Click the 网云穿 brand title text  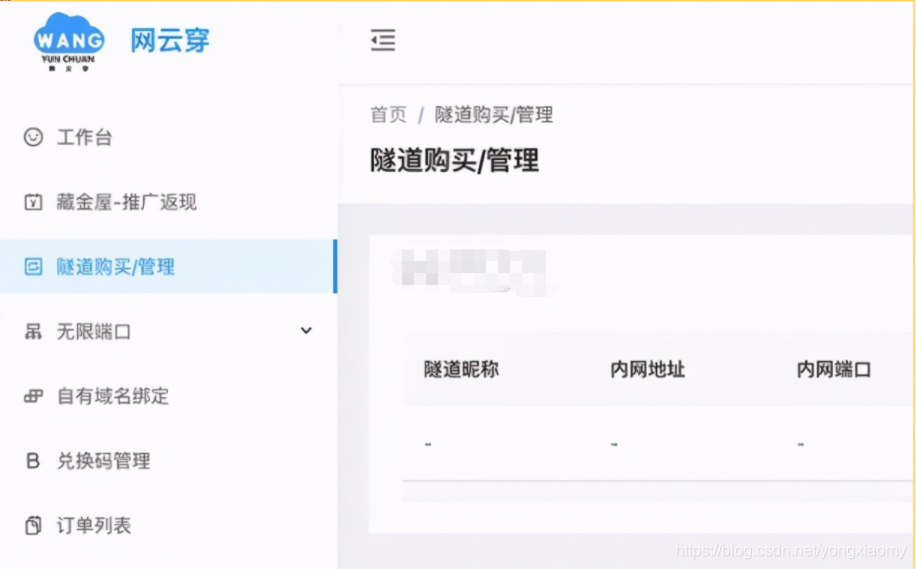click(169, 40)
